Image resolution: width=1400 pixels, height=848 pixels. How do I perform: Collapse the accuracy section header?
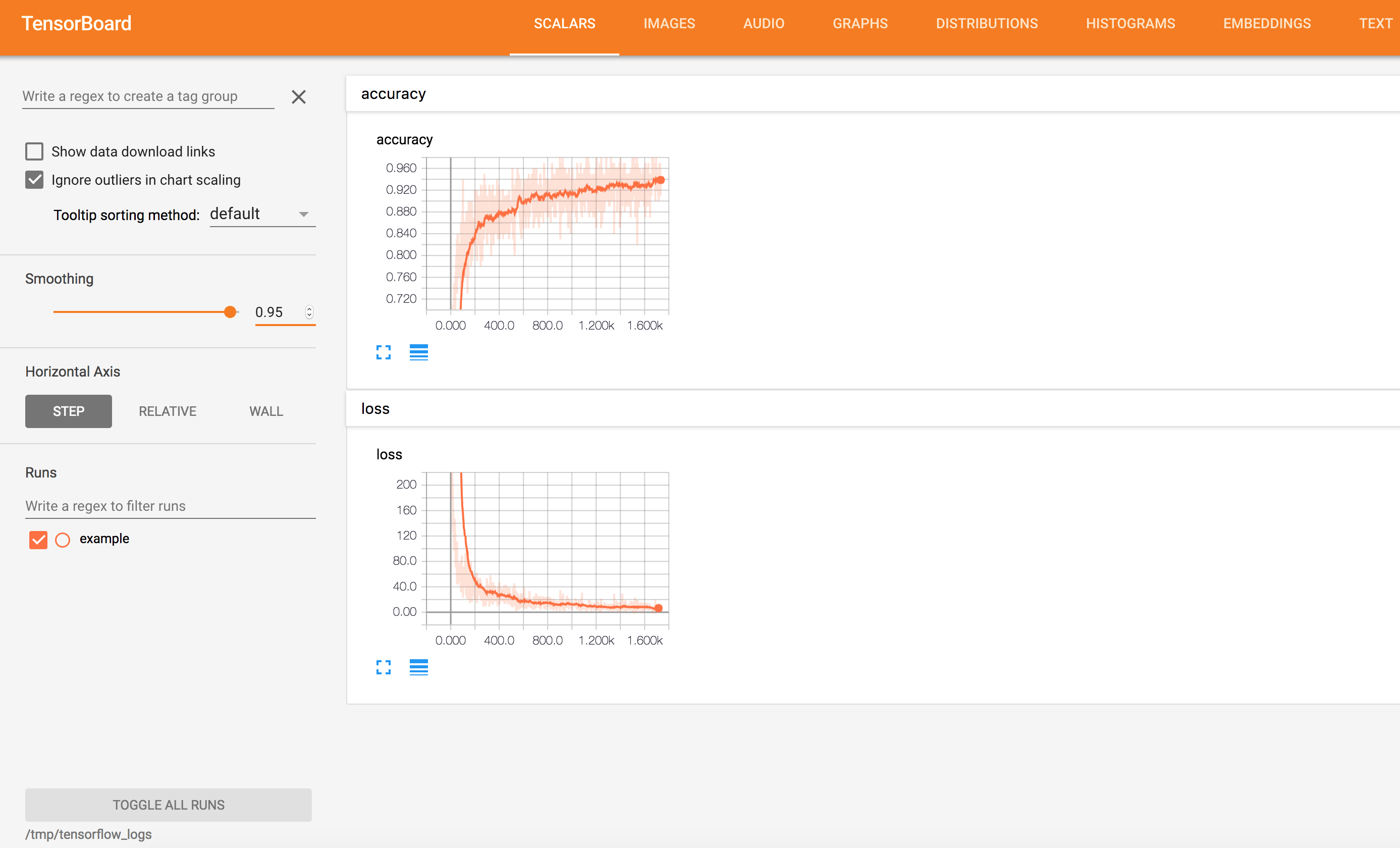point(393,94)
